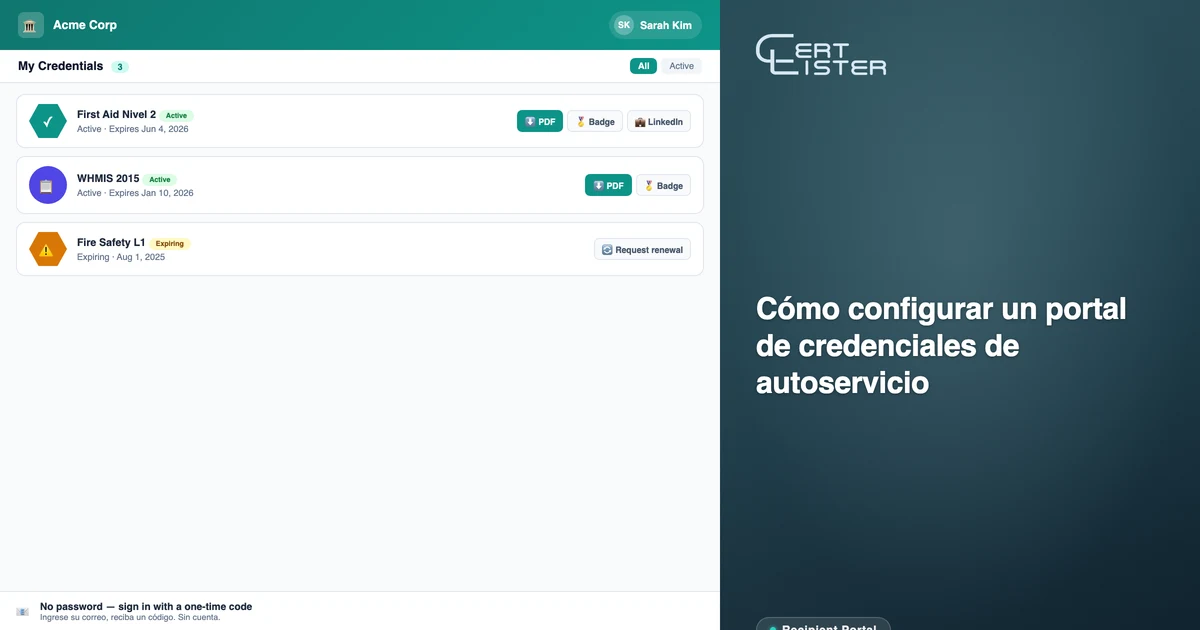Image resolution: width=1200 pixels, height=630 pixels.
Task: Click text "Expiring · Aug 1, 2025"
Action: click(x=121, y=257)
